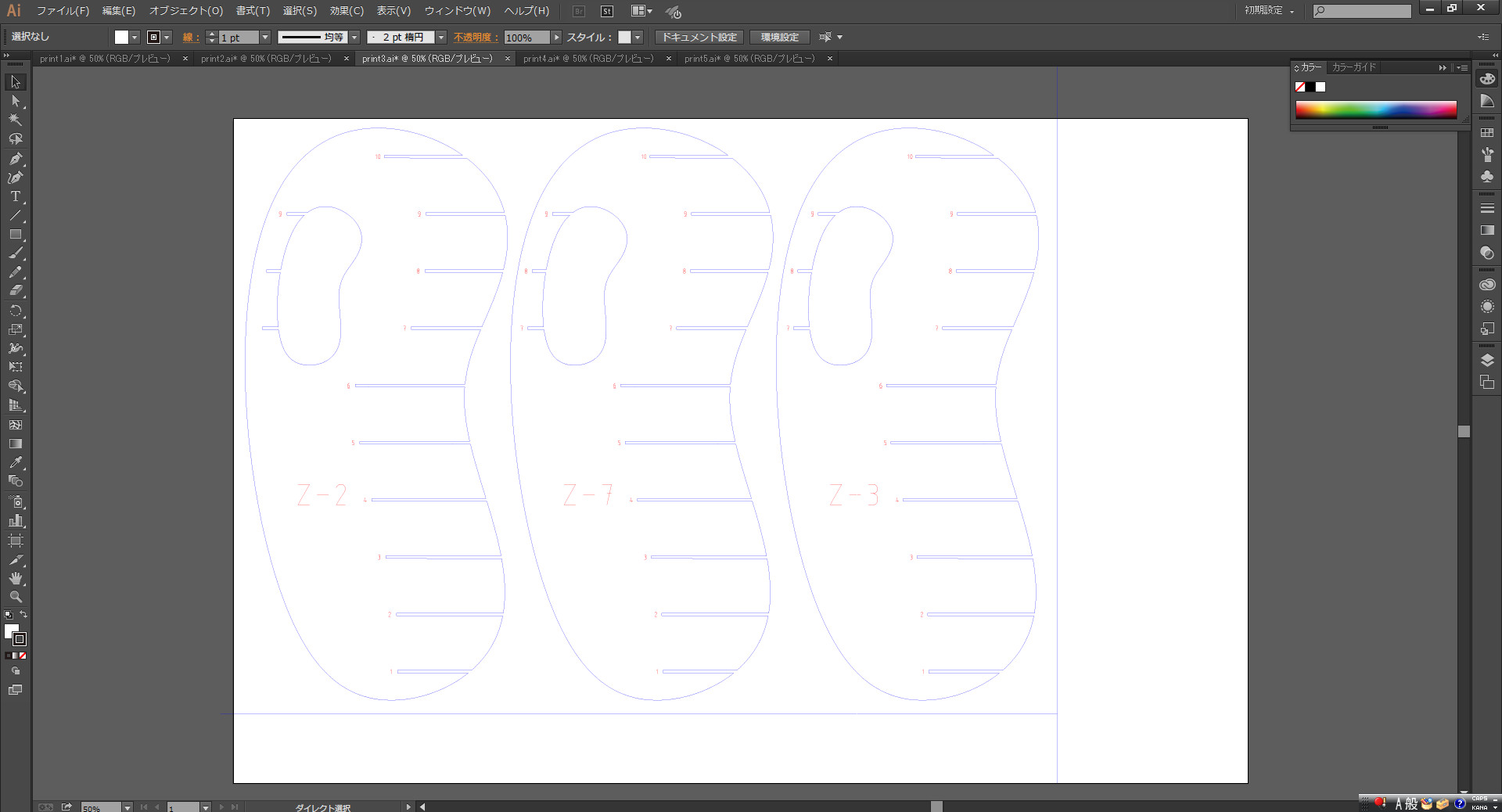Open the Symbols panel club icon
The height and width of the screenshot is (812, 1502).
tap(1487, 177)
